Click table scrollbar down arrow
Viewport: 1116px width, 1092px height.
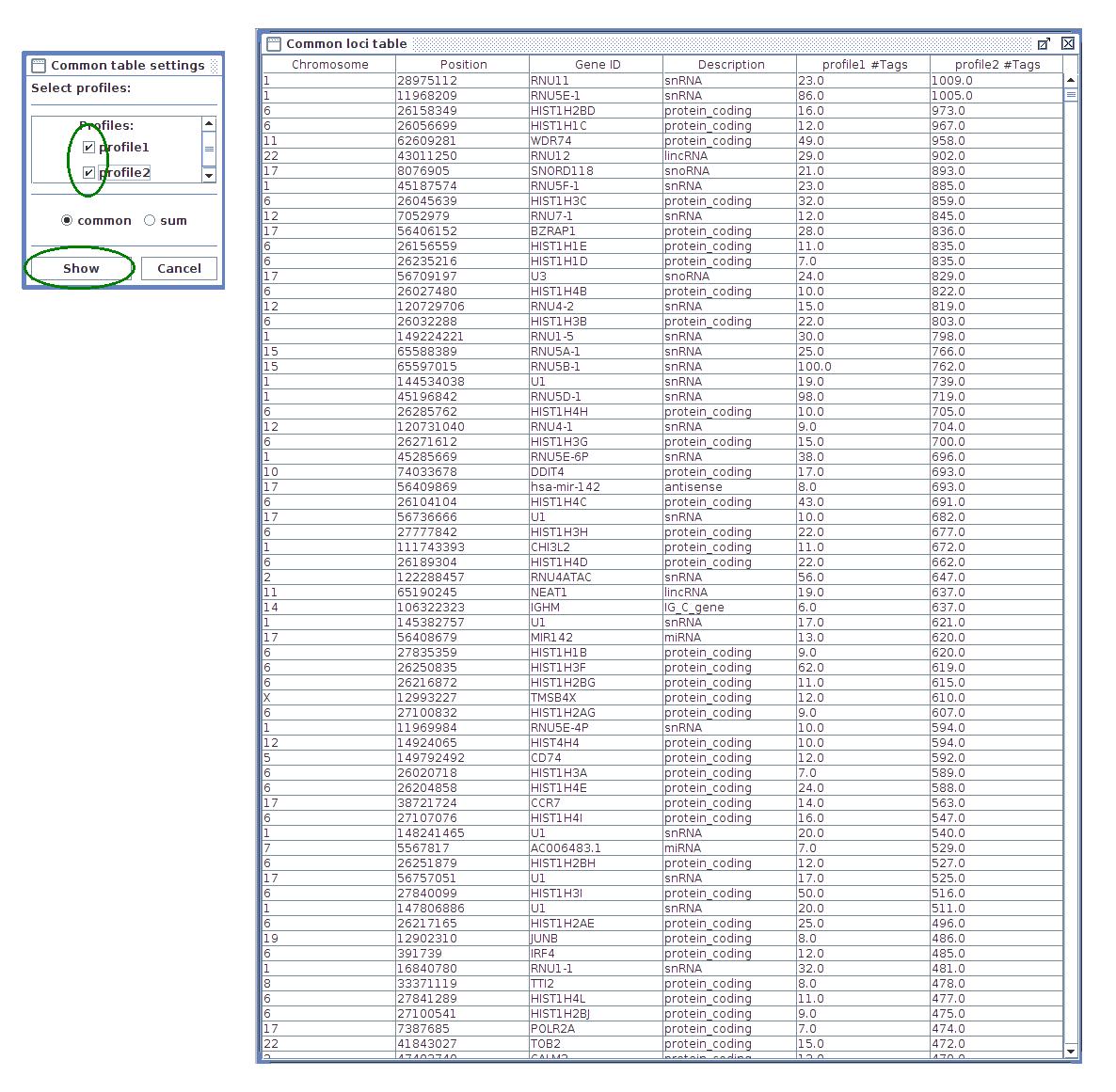pyautogui.click(x=1071, y=1050)
